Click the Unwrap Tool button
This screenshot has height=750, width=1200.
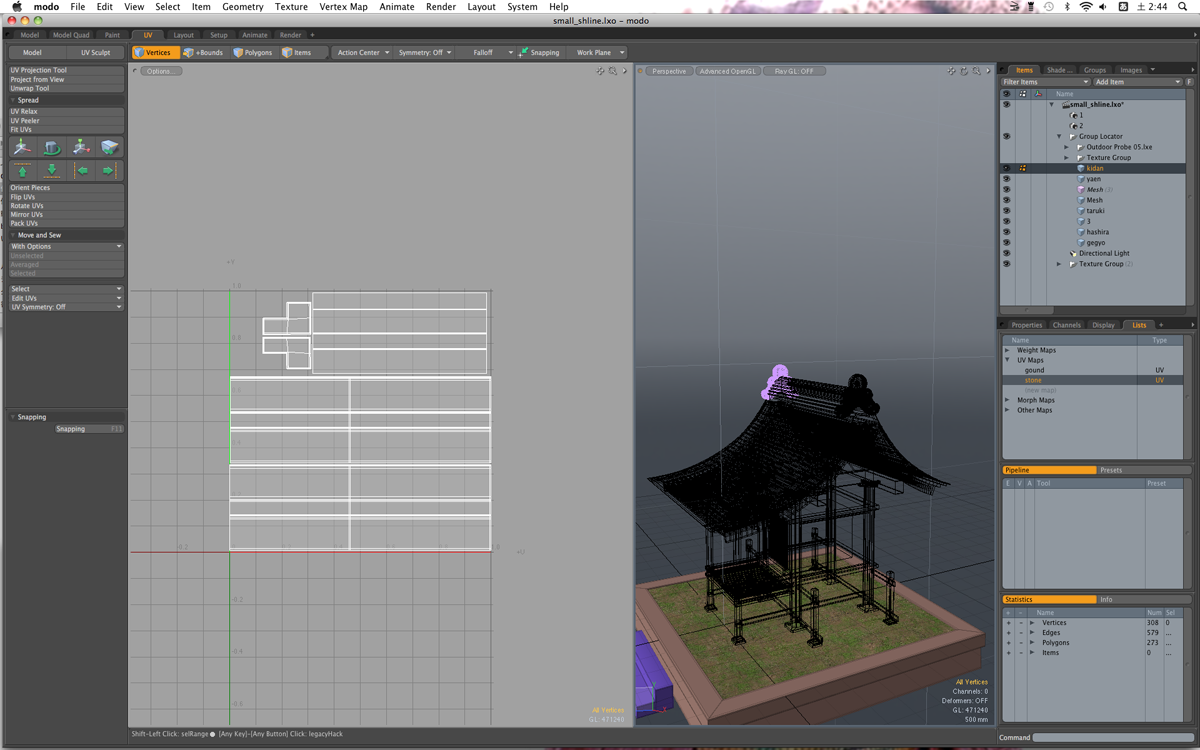[x=66, y=89]
